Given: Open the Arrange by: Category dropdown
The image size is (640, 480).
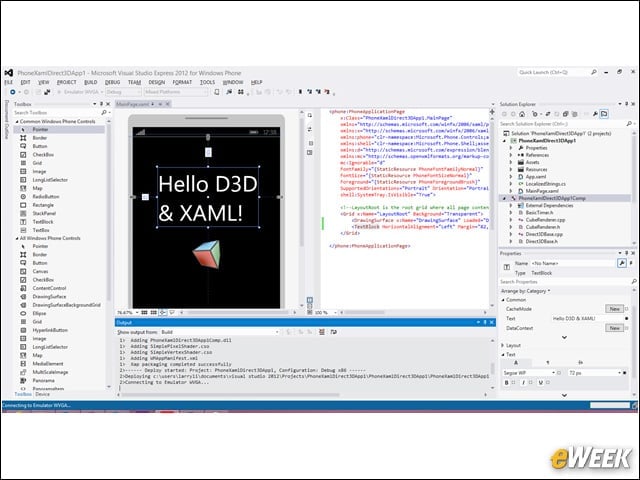Looking at the screenshot, I should click(525, 291).
